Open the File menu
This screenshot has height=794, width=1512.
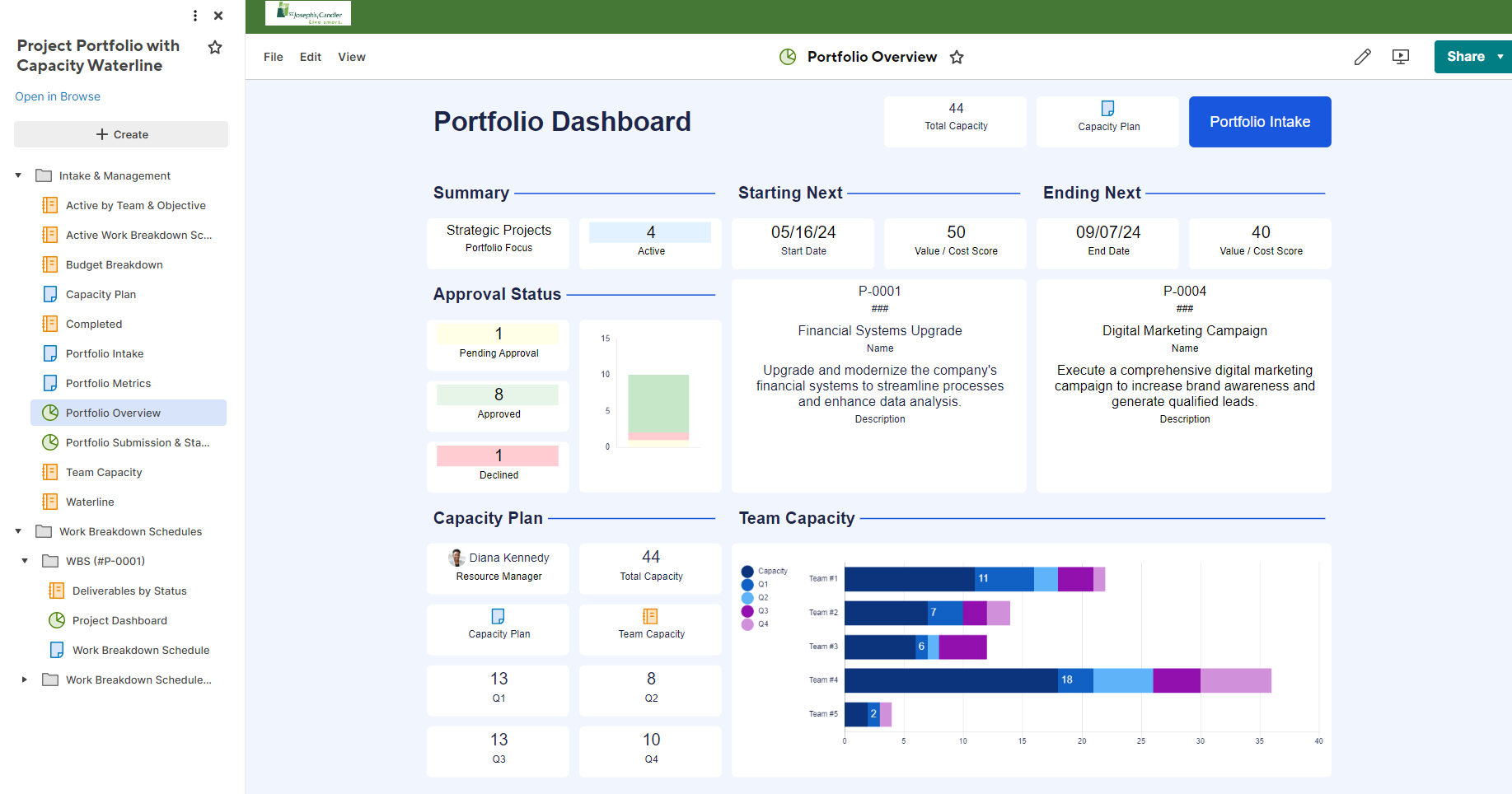pyautogui.click(x=274, y=57)
